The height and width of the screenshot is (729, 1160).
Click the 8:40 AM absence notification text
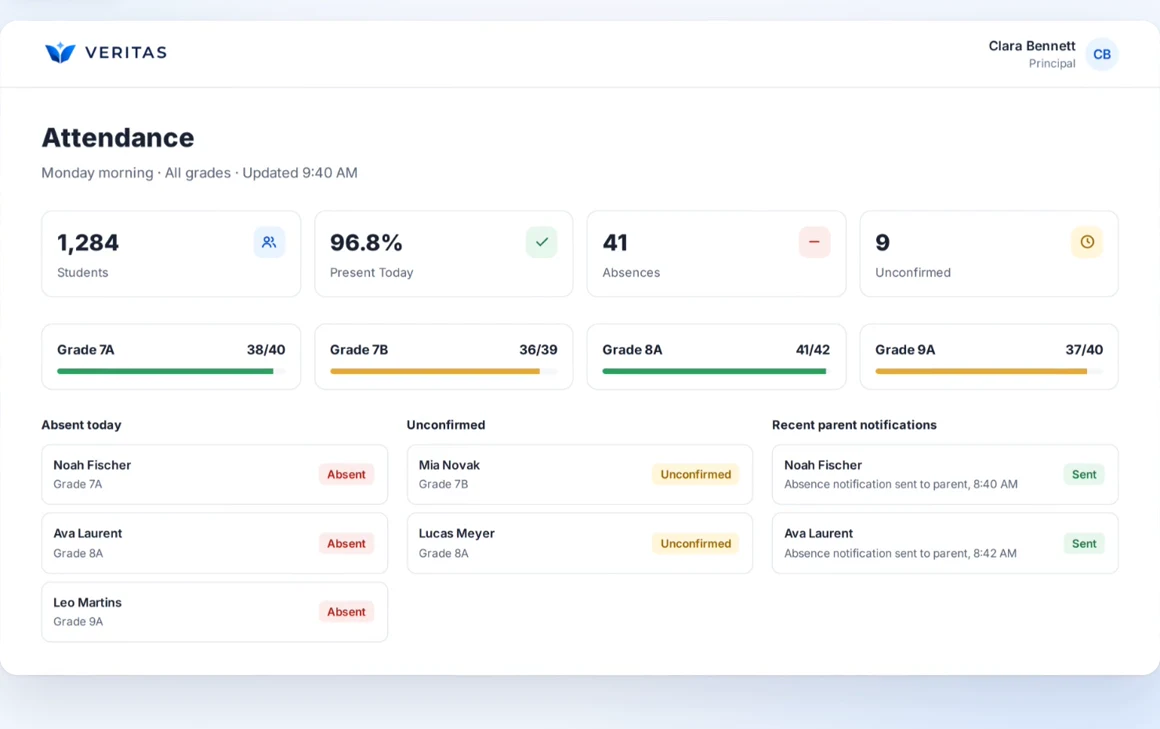(x=900, y=484)
